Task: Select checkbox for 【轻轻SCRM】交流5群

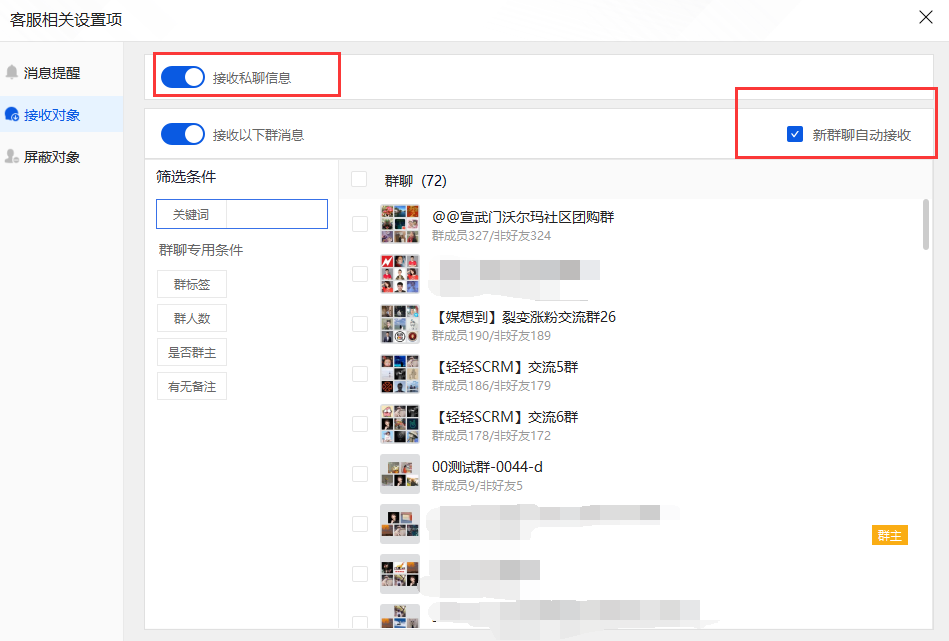Action: coord(360,374)
